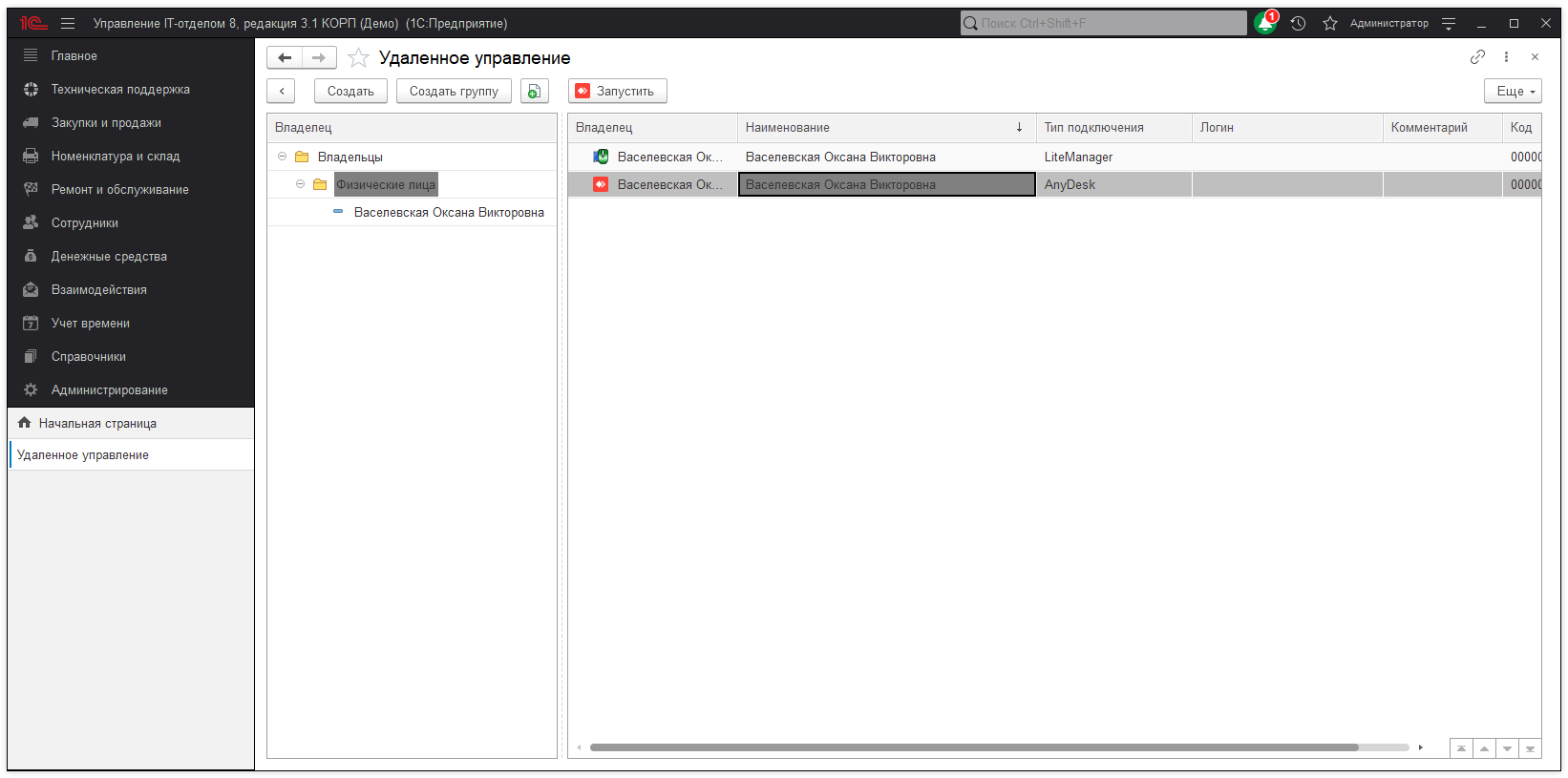Add Удаленное управление page to favorites
Screen dimensions: 1568x778
(358, 58)
